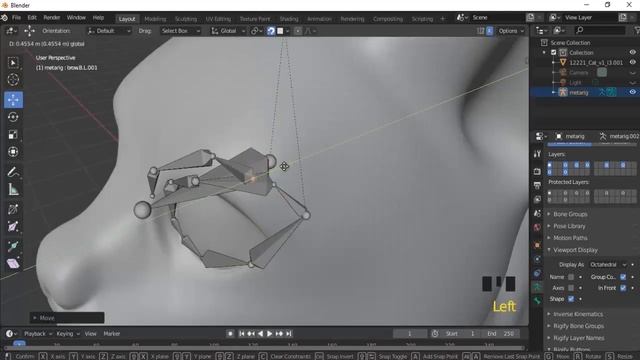
Task: Open the Edit menu
Action: 32,18
